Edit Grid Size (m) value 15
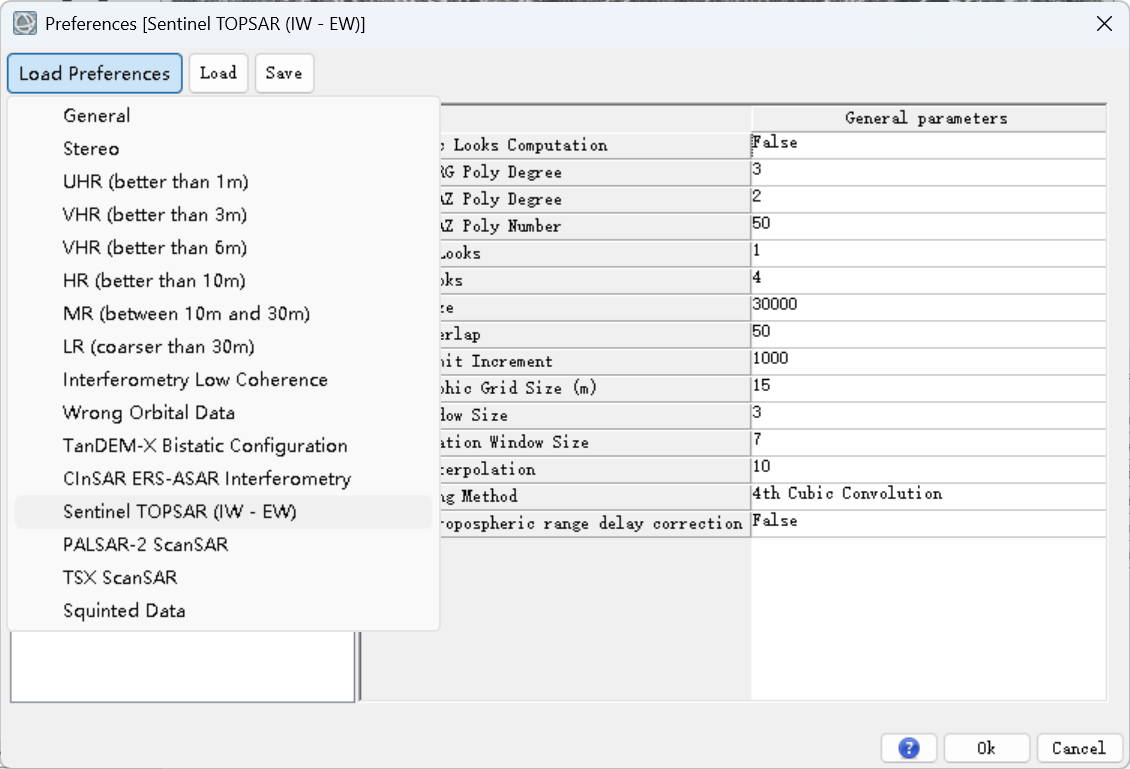 (928, 388)
